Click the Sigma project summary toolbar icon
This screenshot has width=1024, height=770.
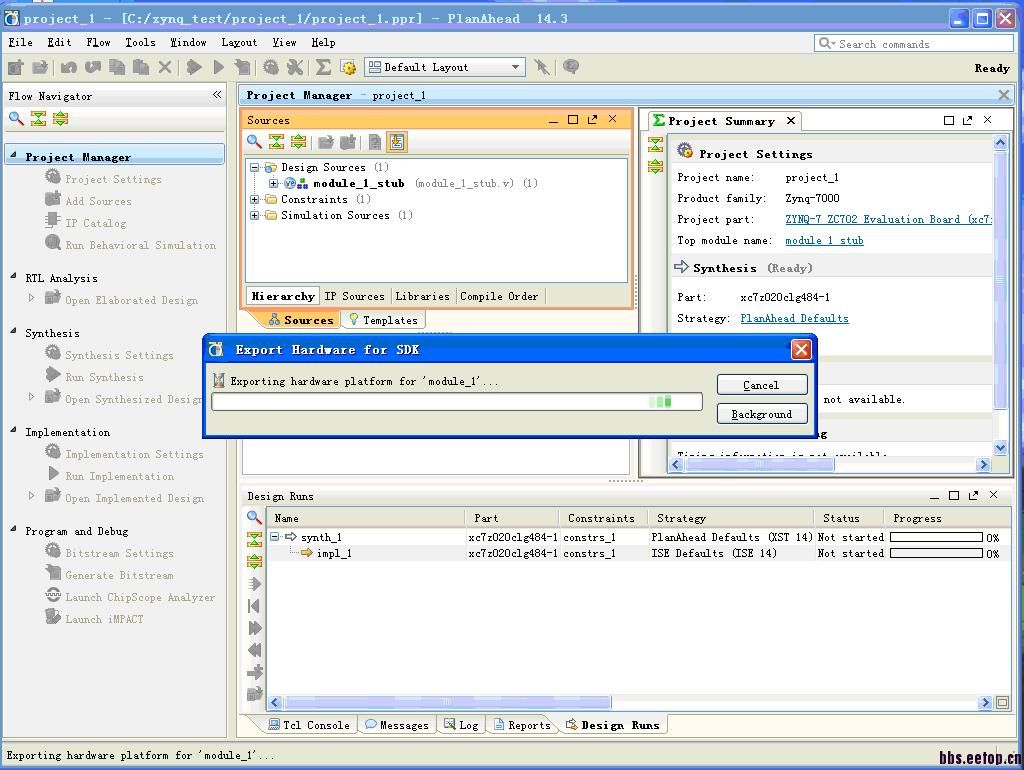tap(323, 67)
